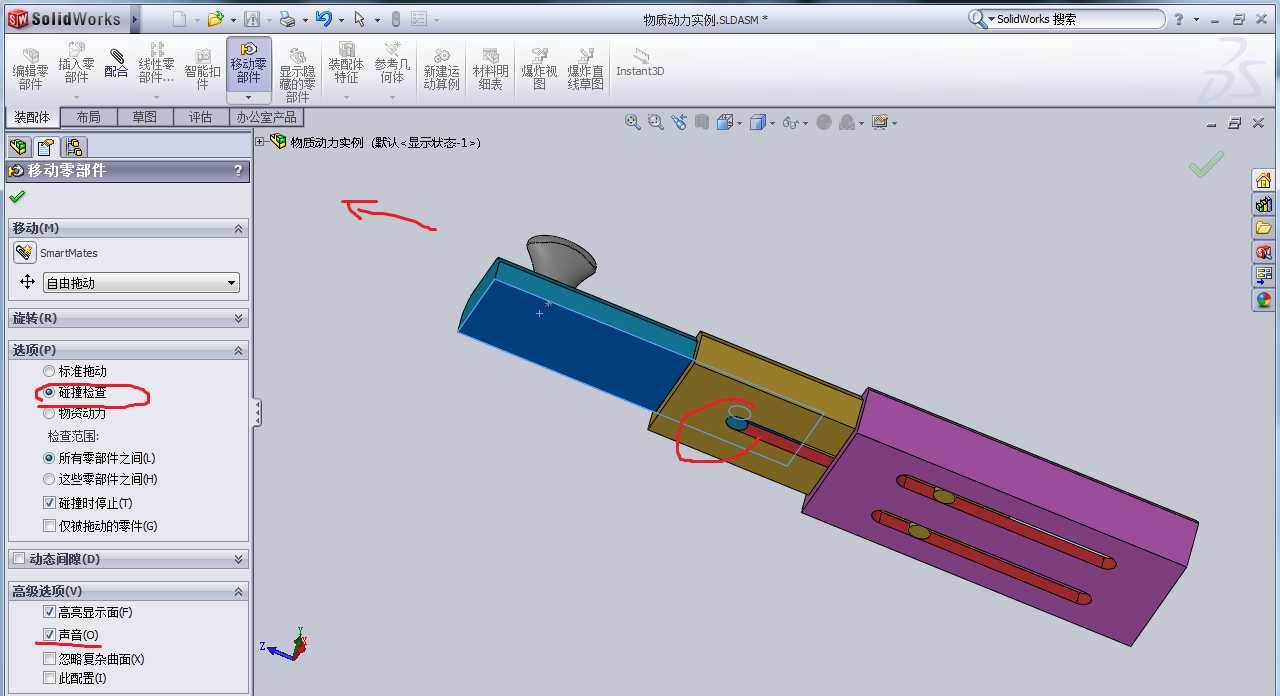
Task: Select These components (这些零部件之间) radio
Action: [49, 479]
